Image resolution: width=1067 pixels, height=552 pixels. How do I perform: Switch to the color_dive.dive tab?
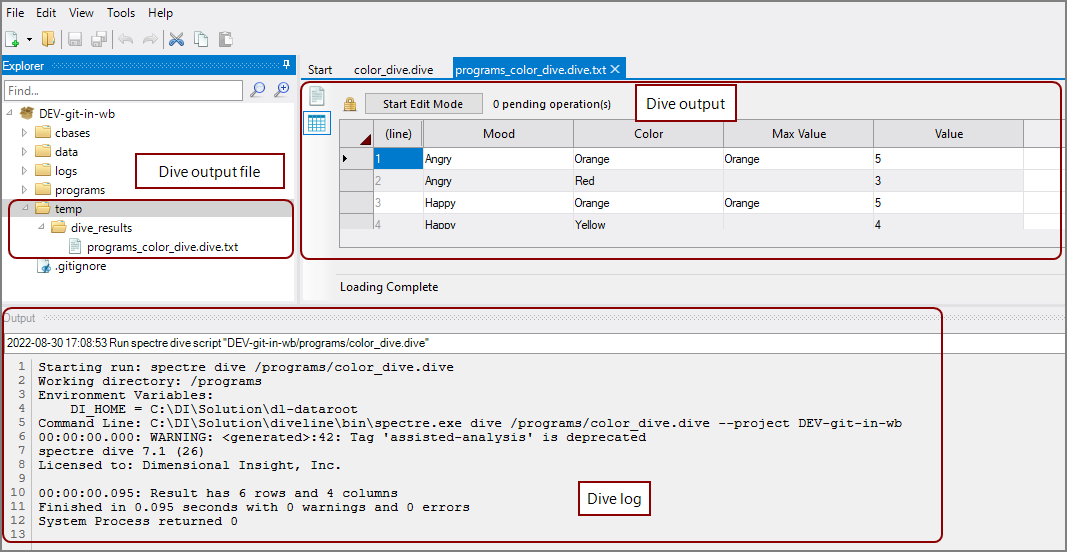click(x=393, y=70)
